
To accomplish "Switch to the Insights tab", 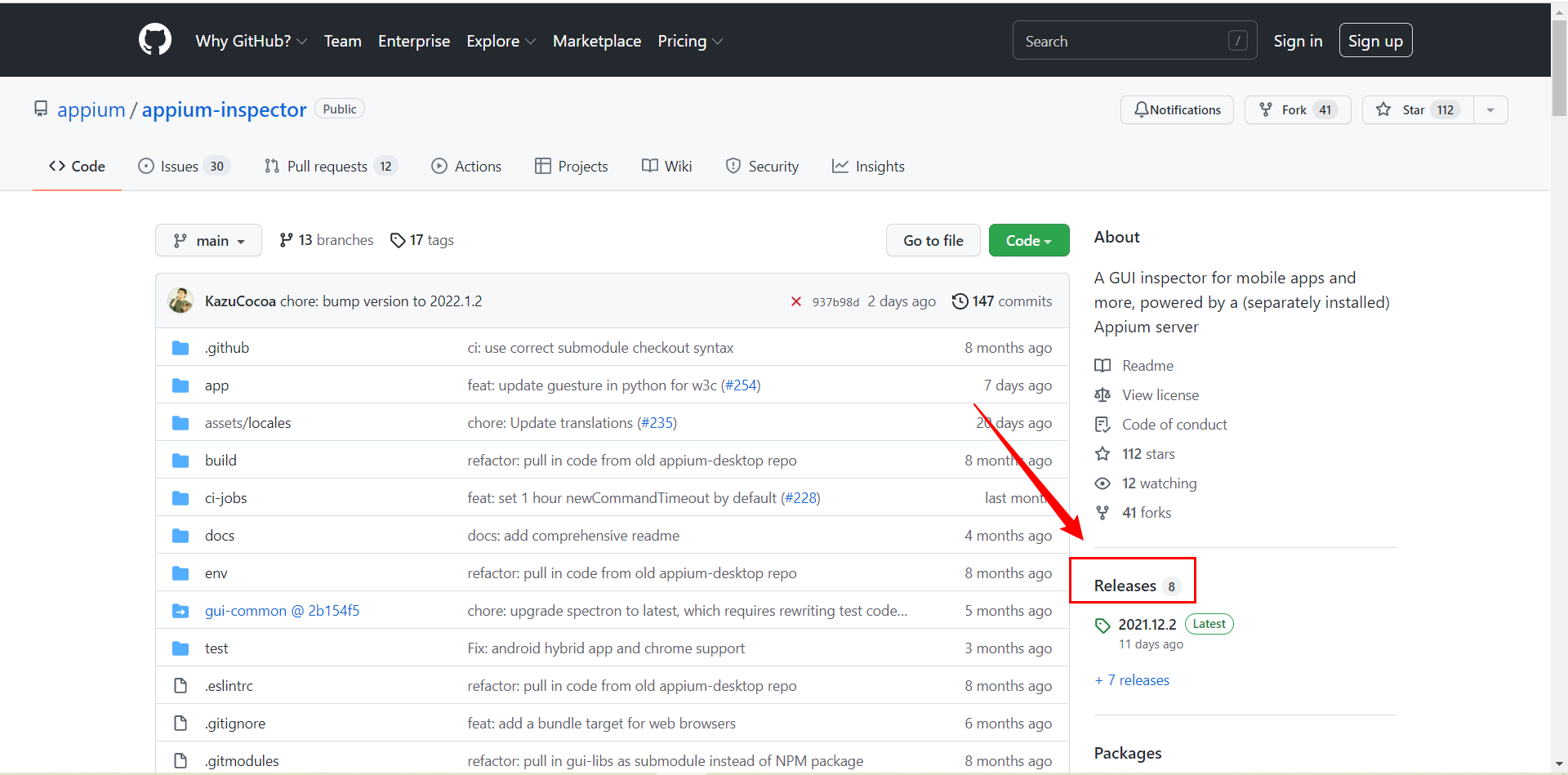I will (x=868, y=166).
